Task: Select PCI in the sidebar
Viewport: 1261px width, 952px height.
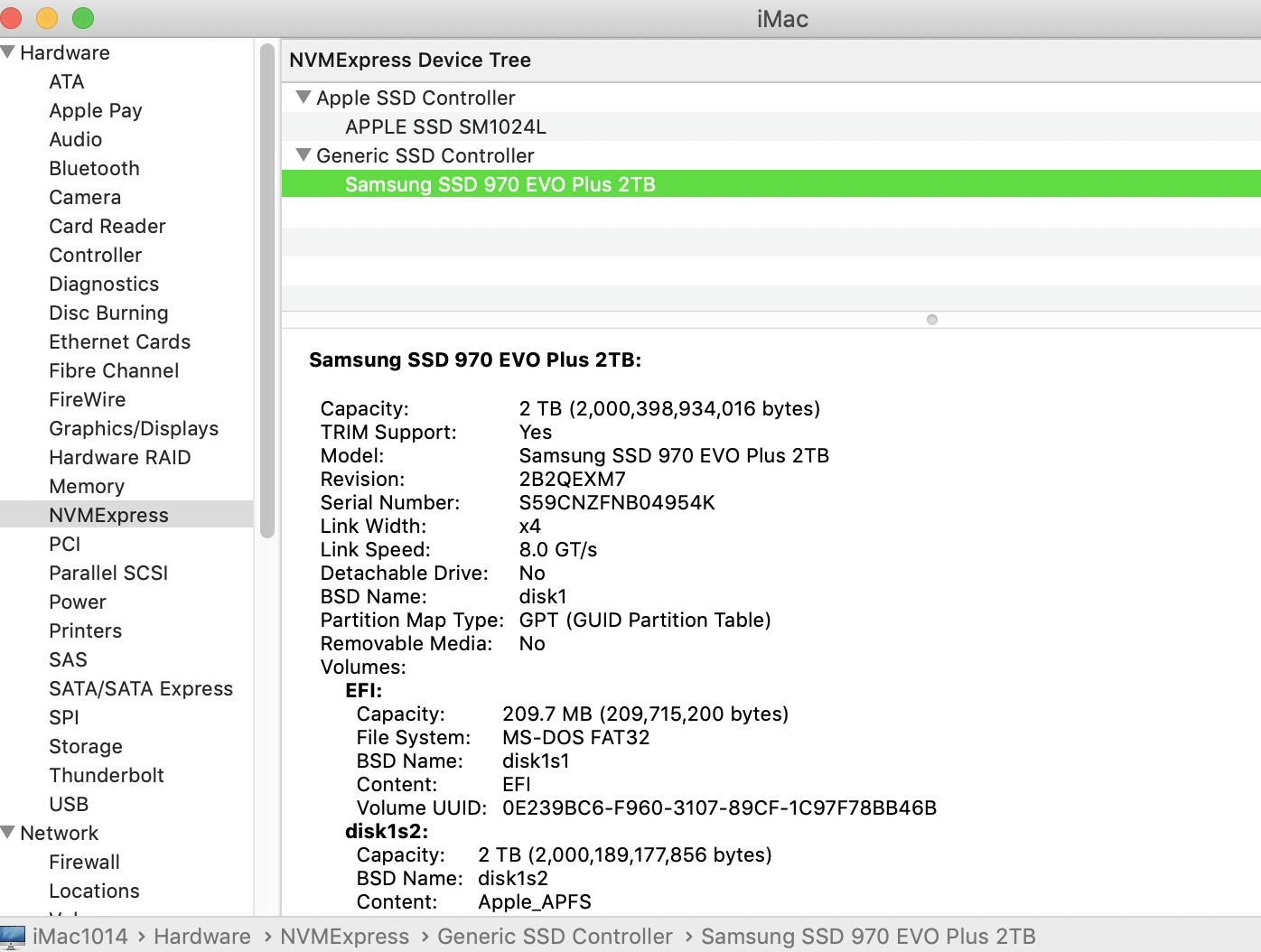Action: pyautogui.click(x=65, y=544)
